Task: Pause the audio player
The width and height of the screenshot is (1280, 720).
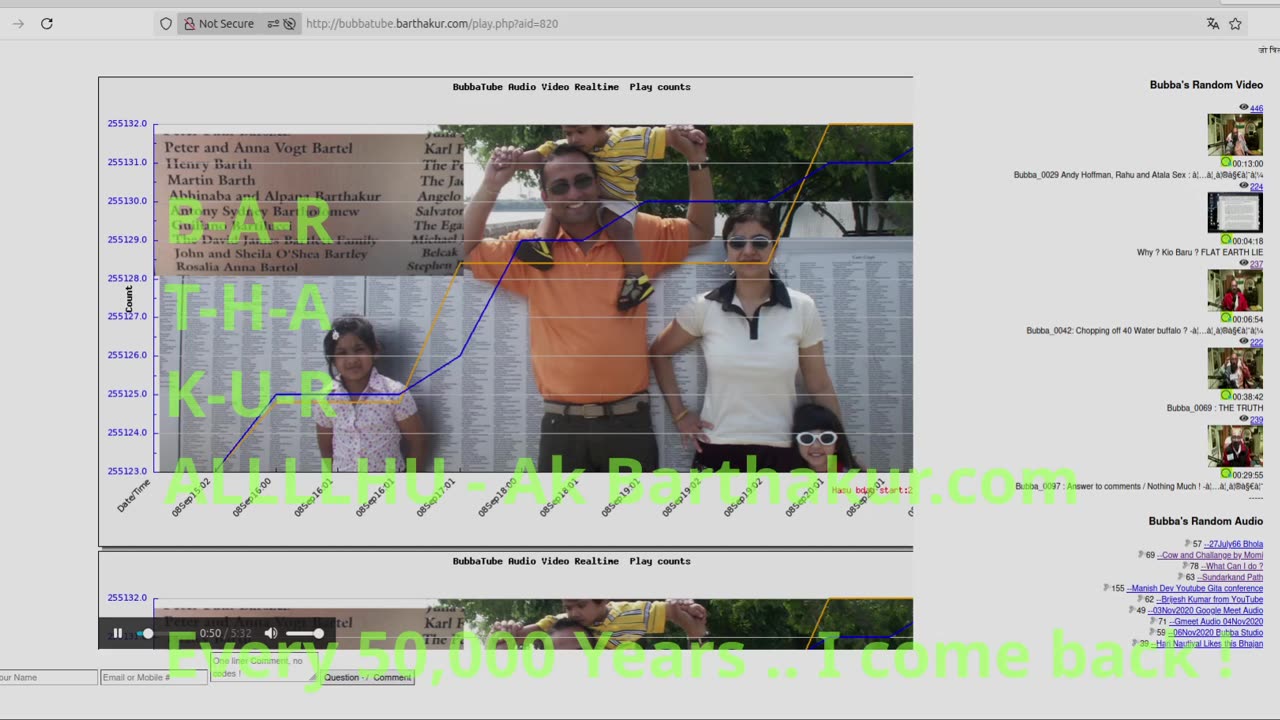Action: [x=118, y=633]
